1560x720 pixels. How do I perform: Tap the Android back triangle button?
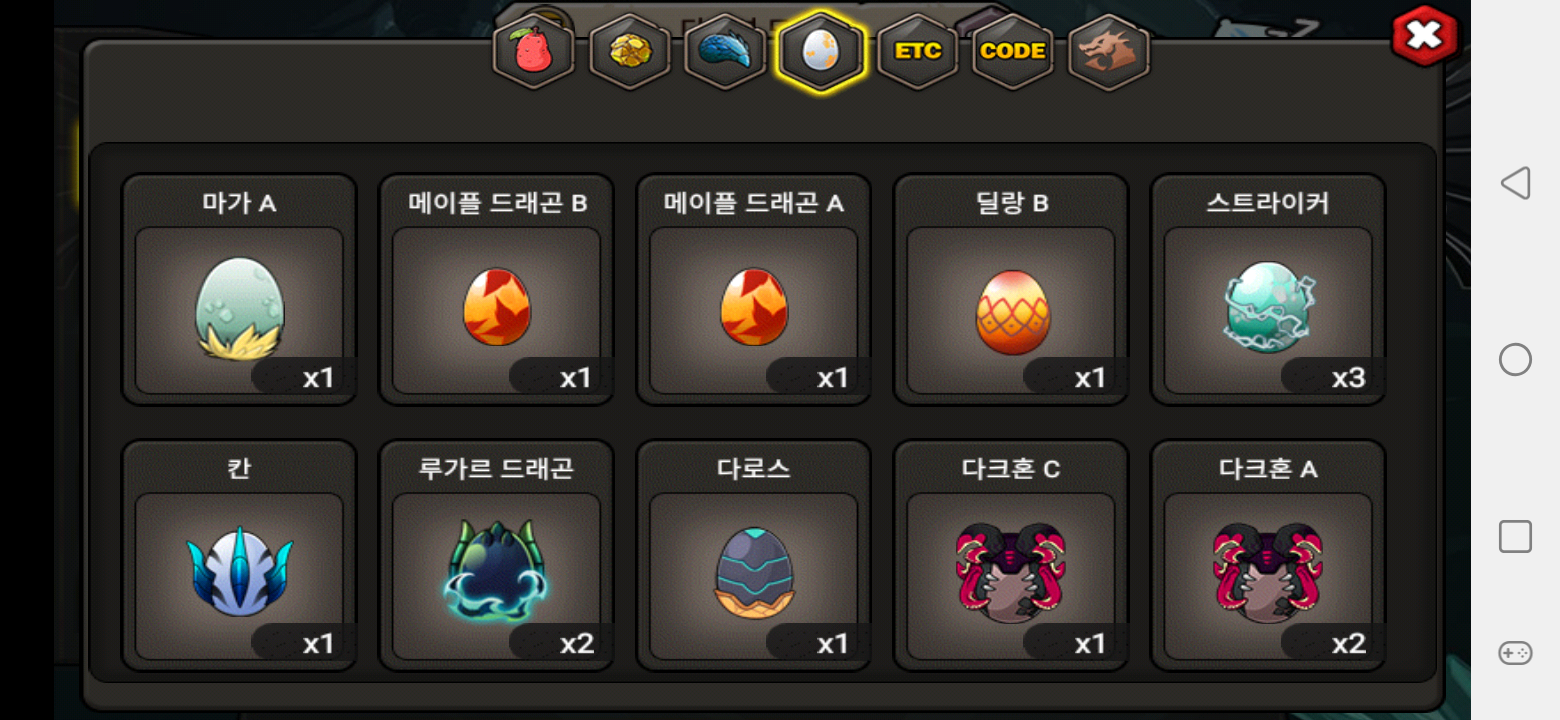[x=1515, y=183]
